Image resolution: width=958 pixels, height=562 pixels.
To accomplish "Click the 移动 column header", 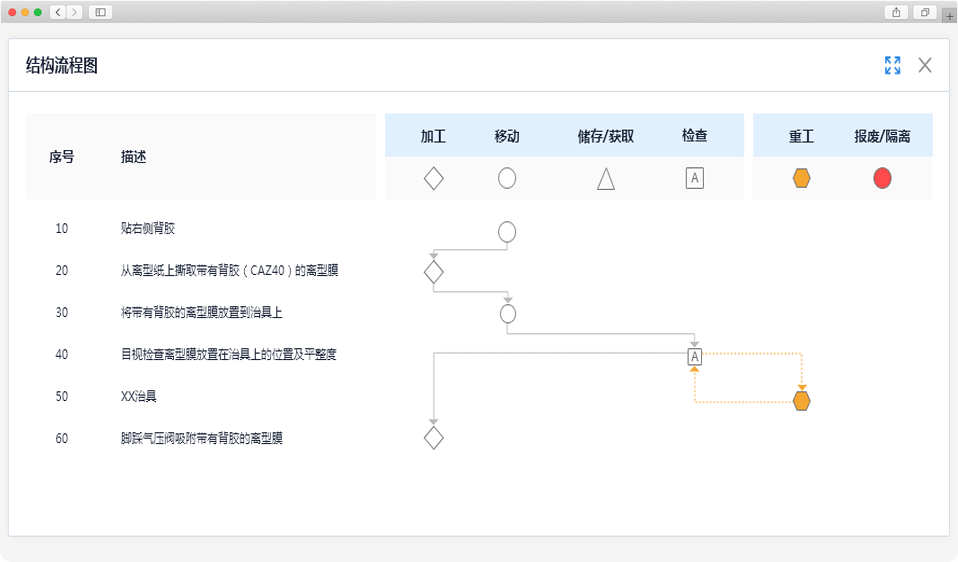I will click(x=507, y=136).
